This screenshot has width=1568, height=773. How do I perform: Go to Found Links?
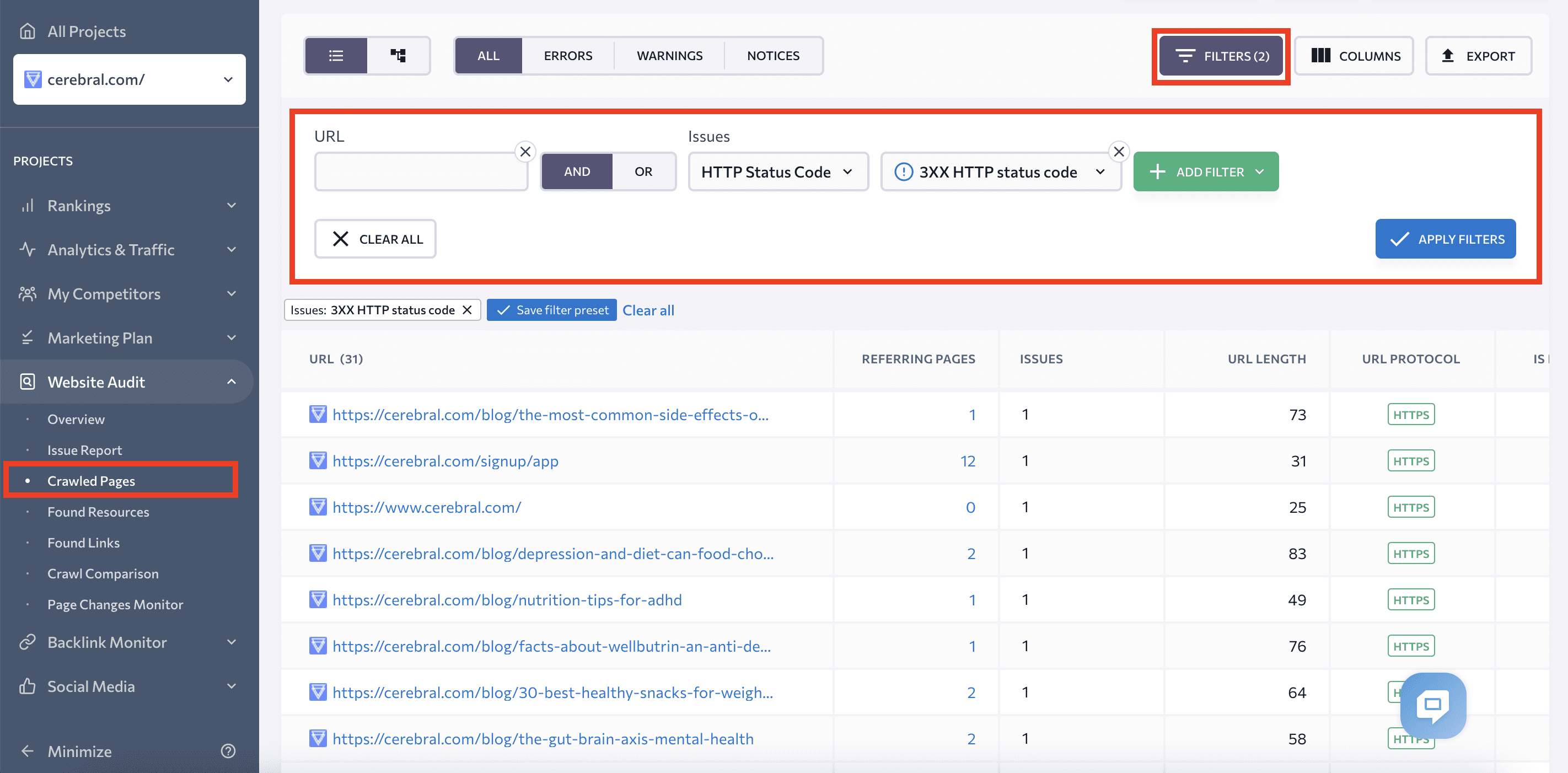[83, 543]
